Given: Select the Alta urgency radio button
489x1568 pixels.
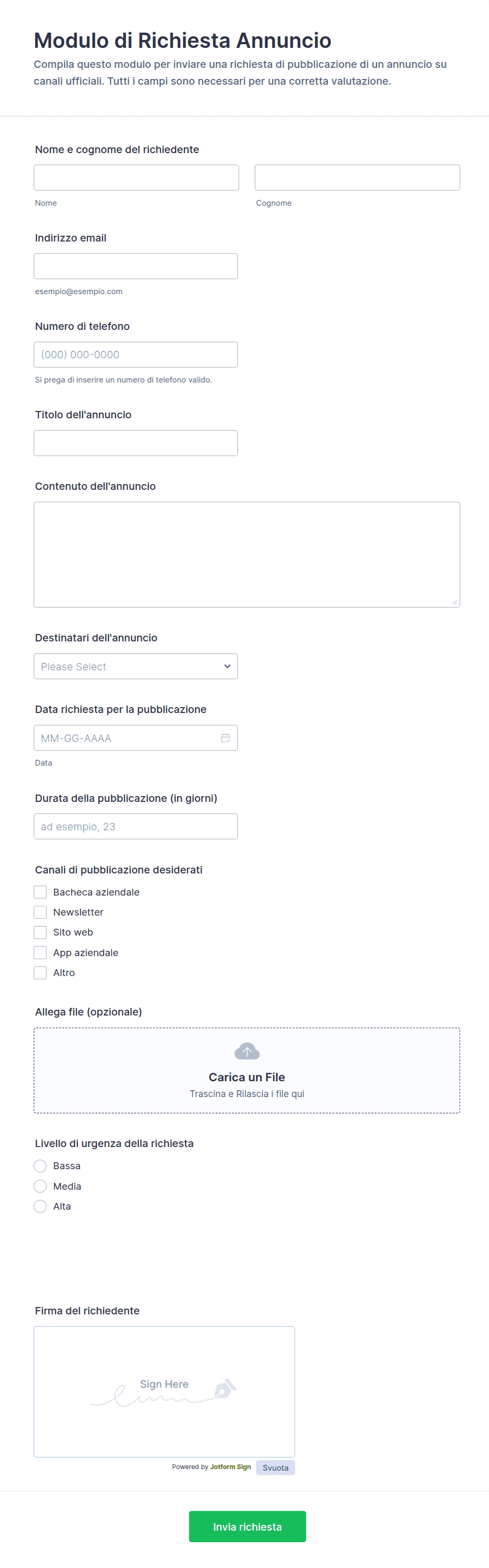Looking at the screenshot, I should point(40,1207).
